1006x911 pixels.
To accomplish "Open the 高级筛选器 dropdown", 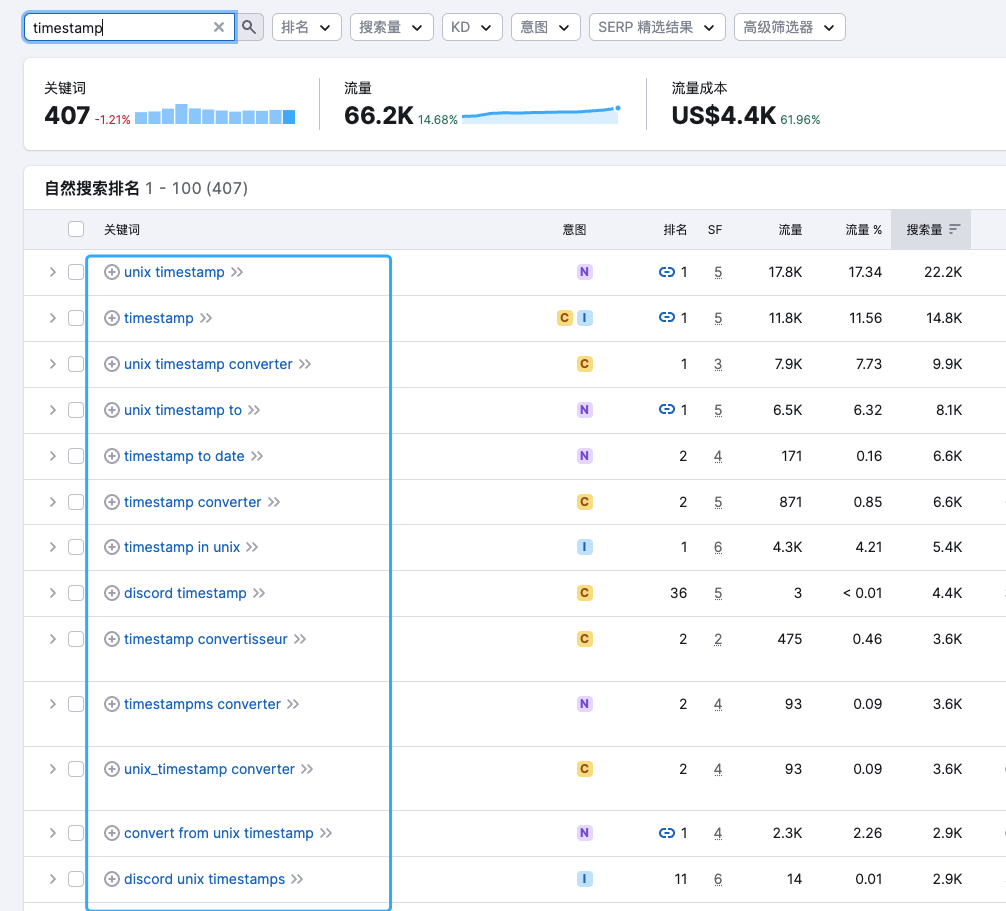I will [789, 27].
